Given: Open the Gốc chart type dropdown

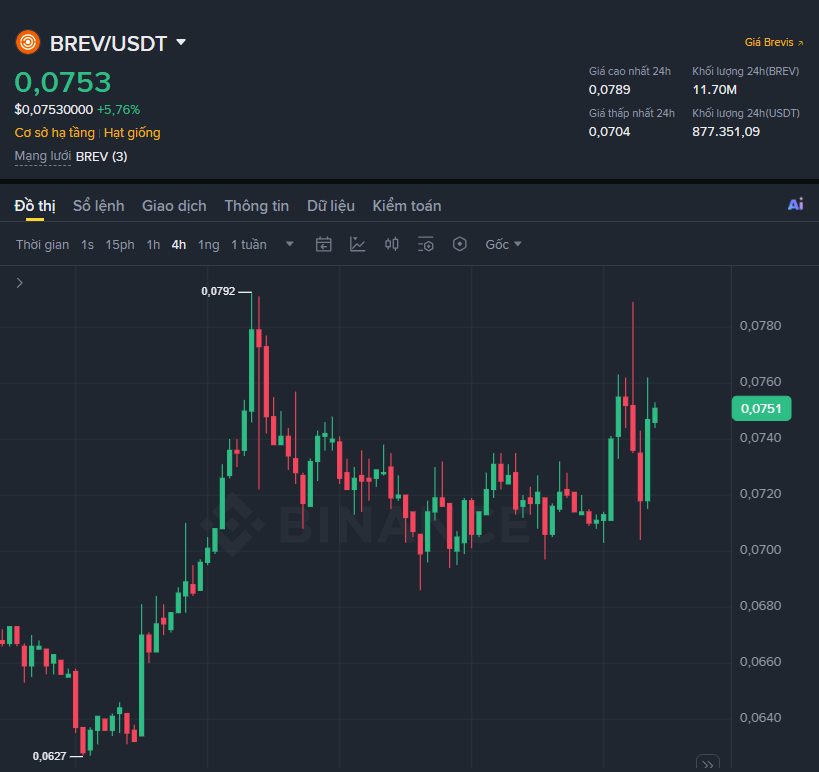Looking at the screenshot, I should (503, 244).
